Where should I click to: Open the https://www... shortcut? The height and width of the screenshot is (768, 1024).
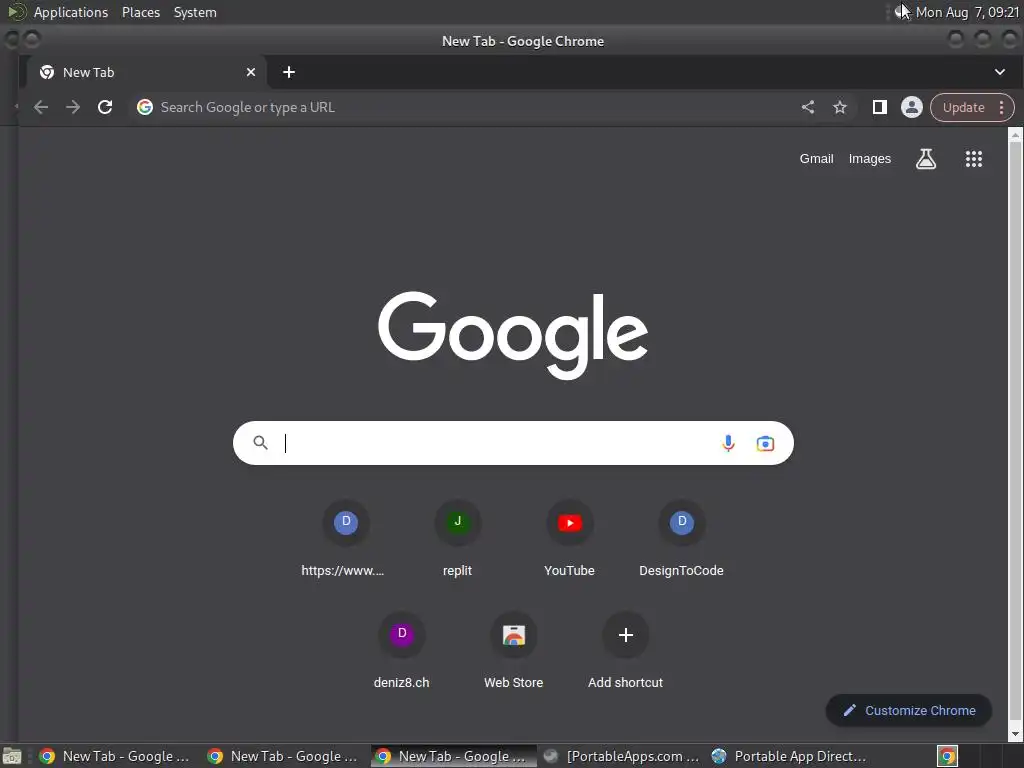coord(345,539)
